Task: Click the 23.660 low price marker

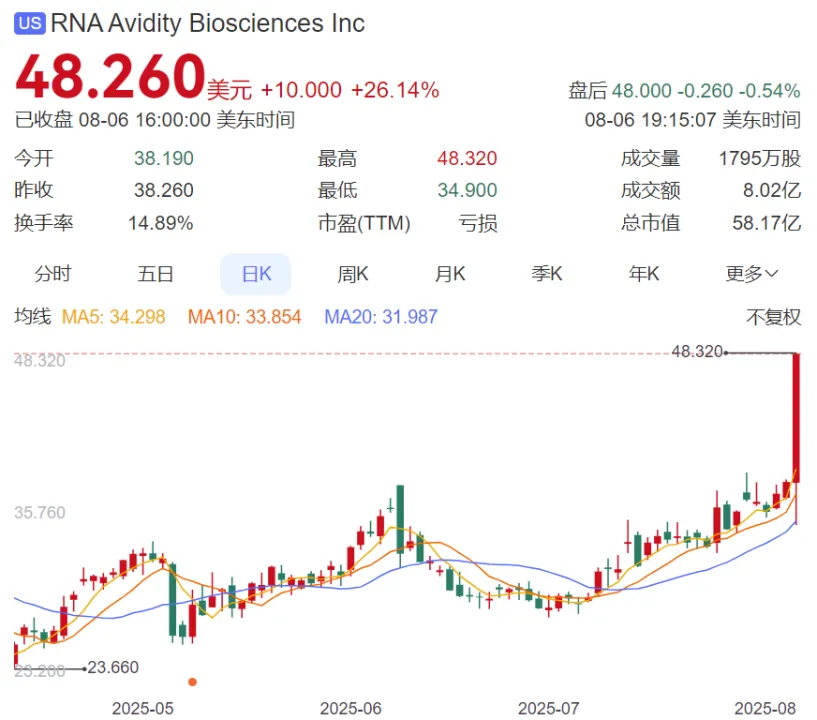Action: coord(113,667)
